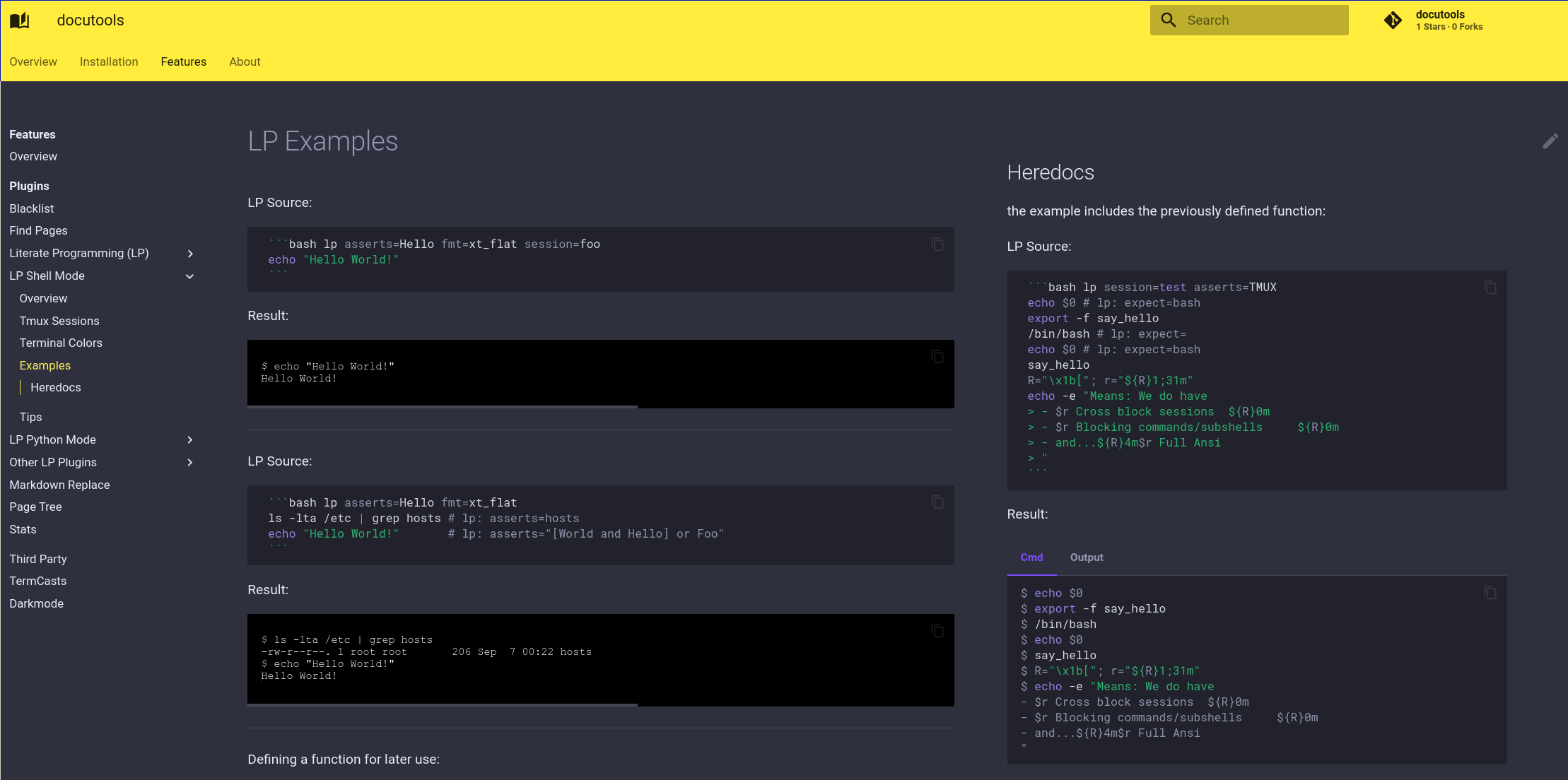Click the search magnifier icon
This screenshot has height=780, width=1568.
click(x=1168, y=20)
